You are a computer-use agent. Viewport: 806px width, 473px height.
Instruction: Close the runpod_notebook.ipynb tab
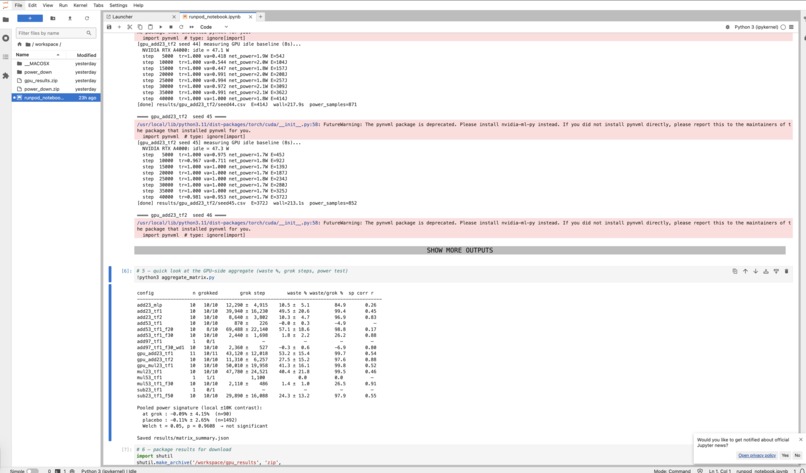(251, 16)
